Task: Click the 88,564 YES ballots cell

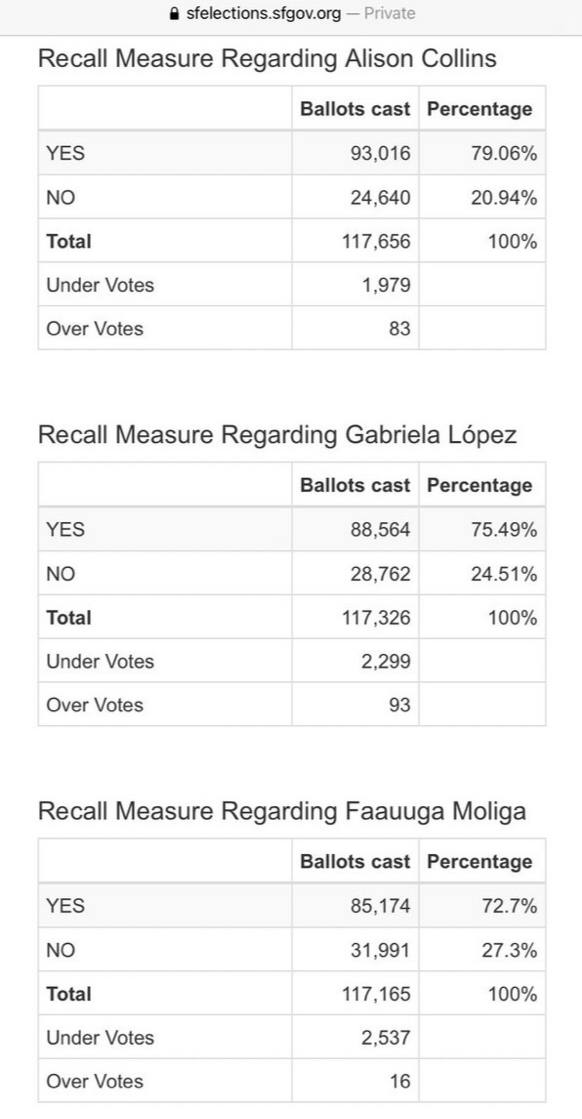Action: (355, 529)
